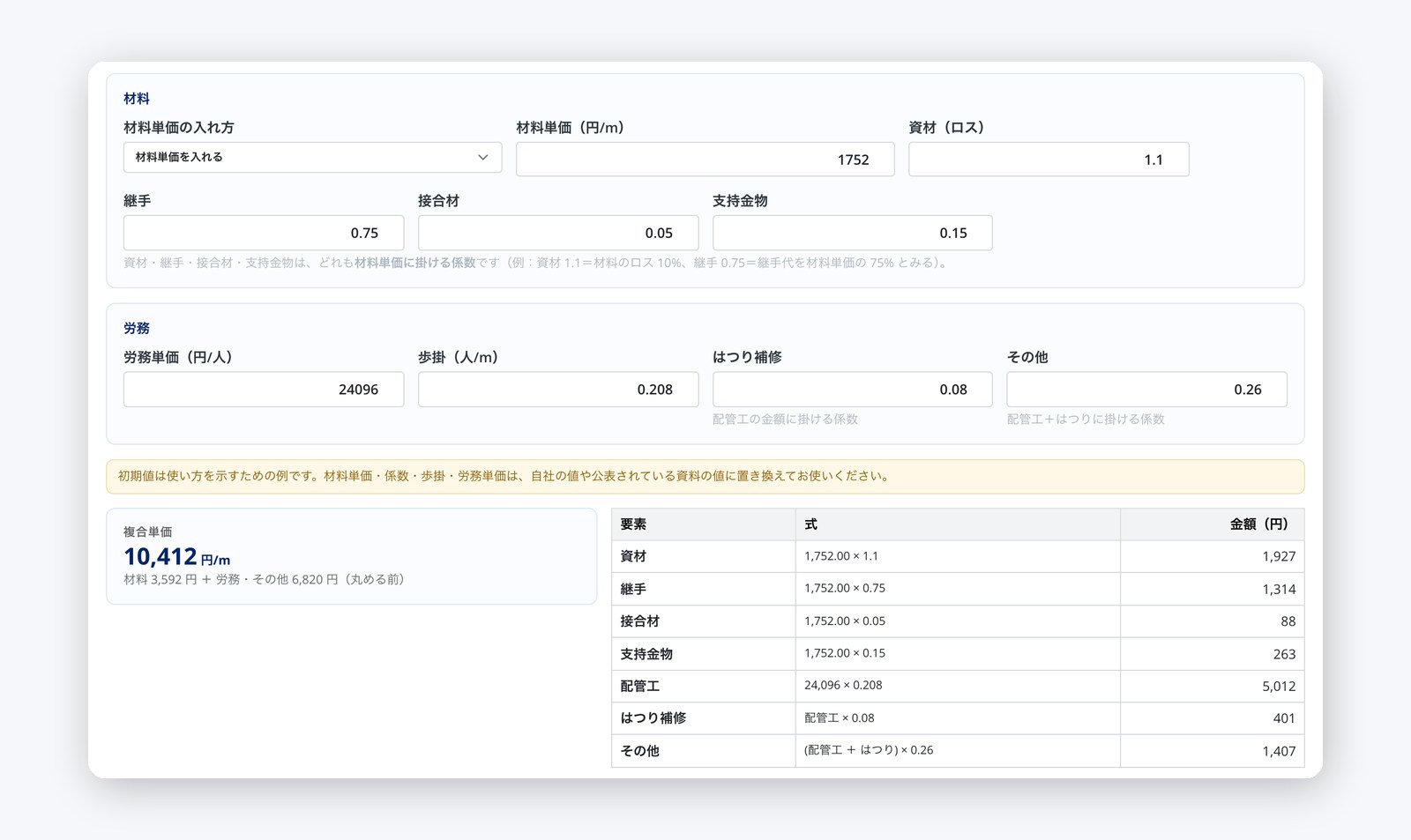Click the 労務単価（円/人）field 24096

click(x=264, y=390)
